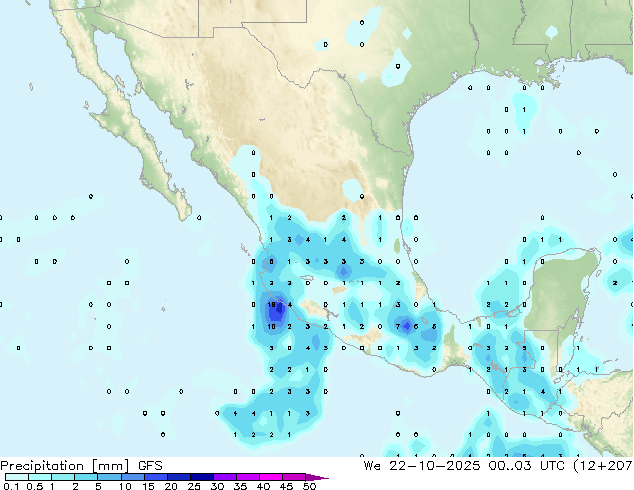Viewport: 634px width, 490px height.
Task: Pick the 15–20 mm legend color swatch
Action: [x=155, y=477]
